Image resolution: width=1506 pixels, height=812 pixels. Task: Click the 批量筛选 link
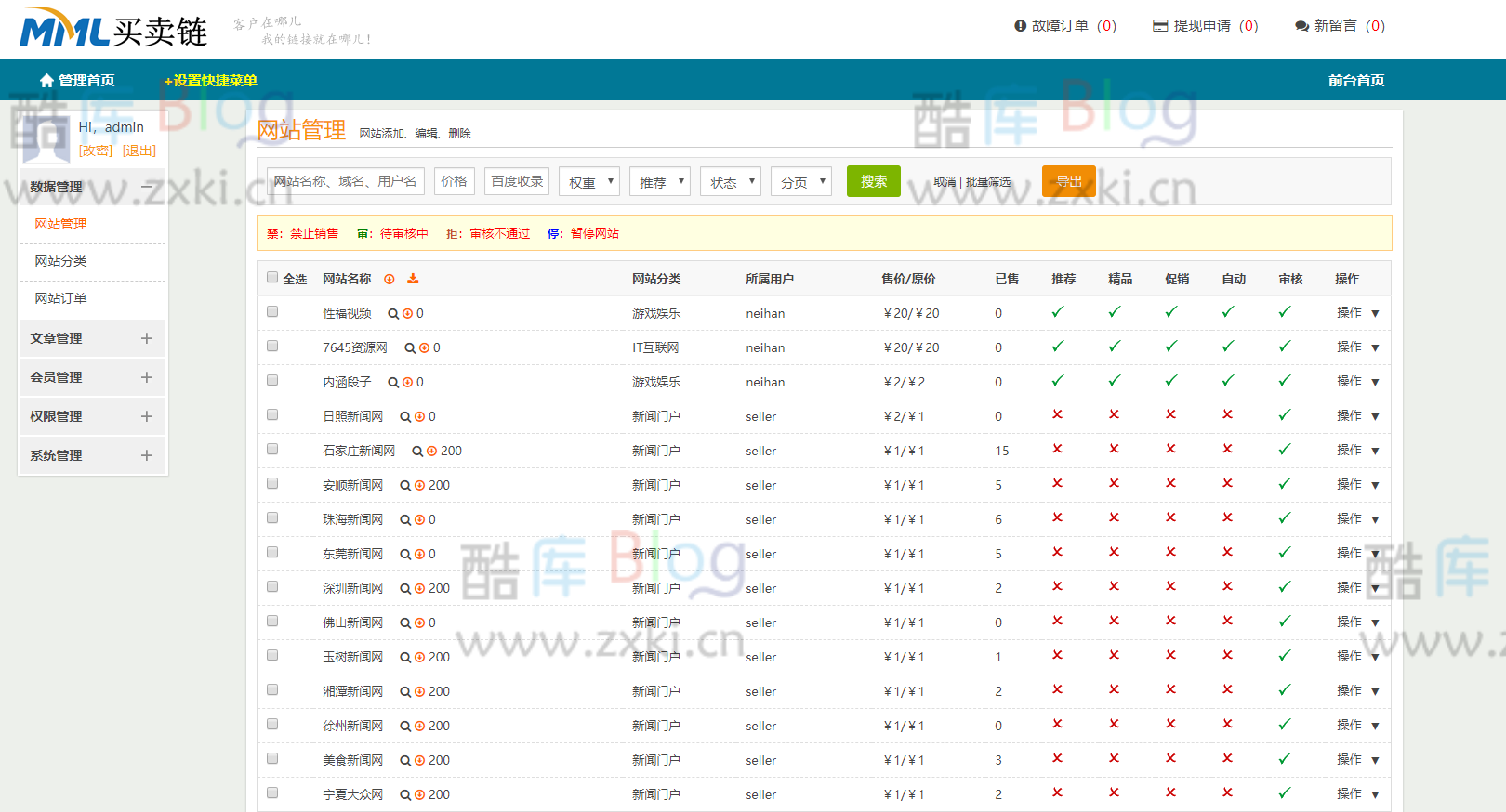tap(988, 182)
